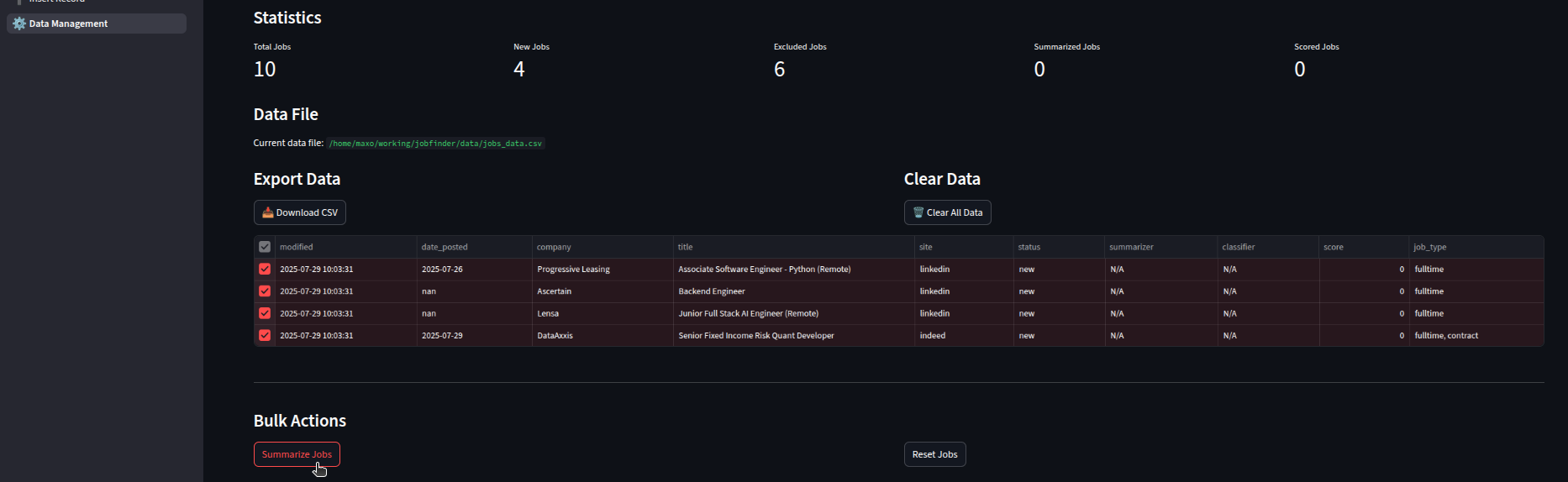
Task: Click the gear icon beside Data Management
Action: (19, 24)
